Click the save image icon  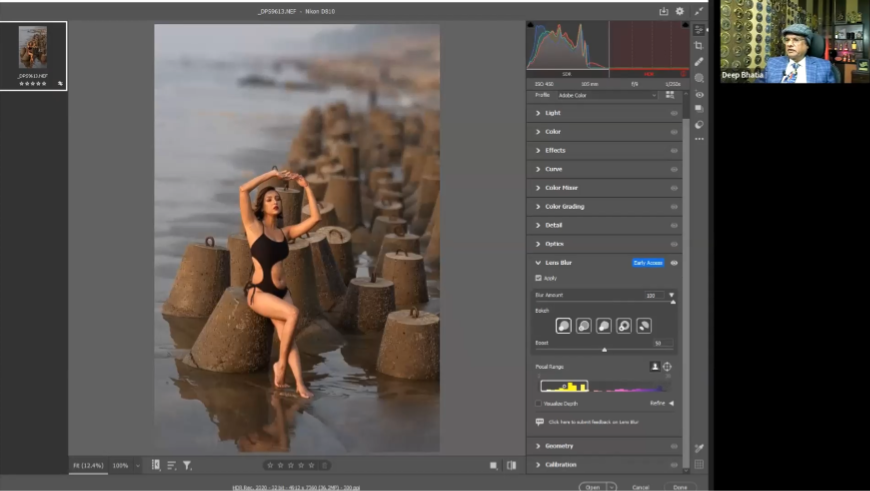point(663,11)
